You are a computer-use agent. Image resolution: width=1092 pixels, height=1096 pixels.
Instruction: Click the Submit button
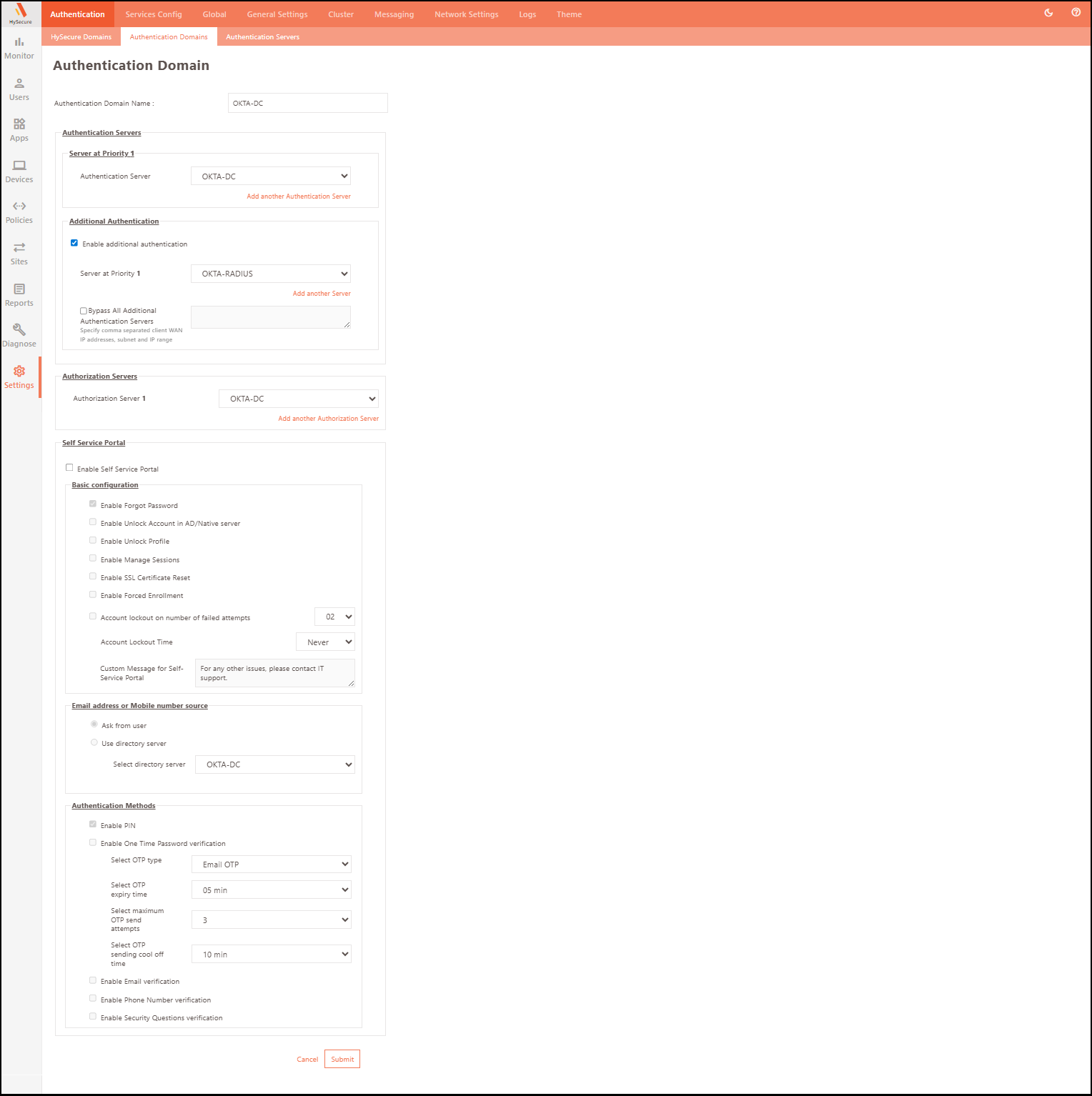(x=342, y=1059)
